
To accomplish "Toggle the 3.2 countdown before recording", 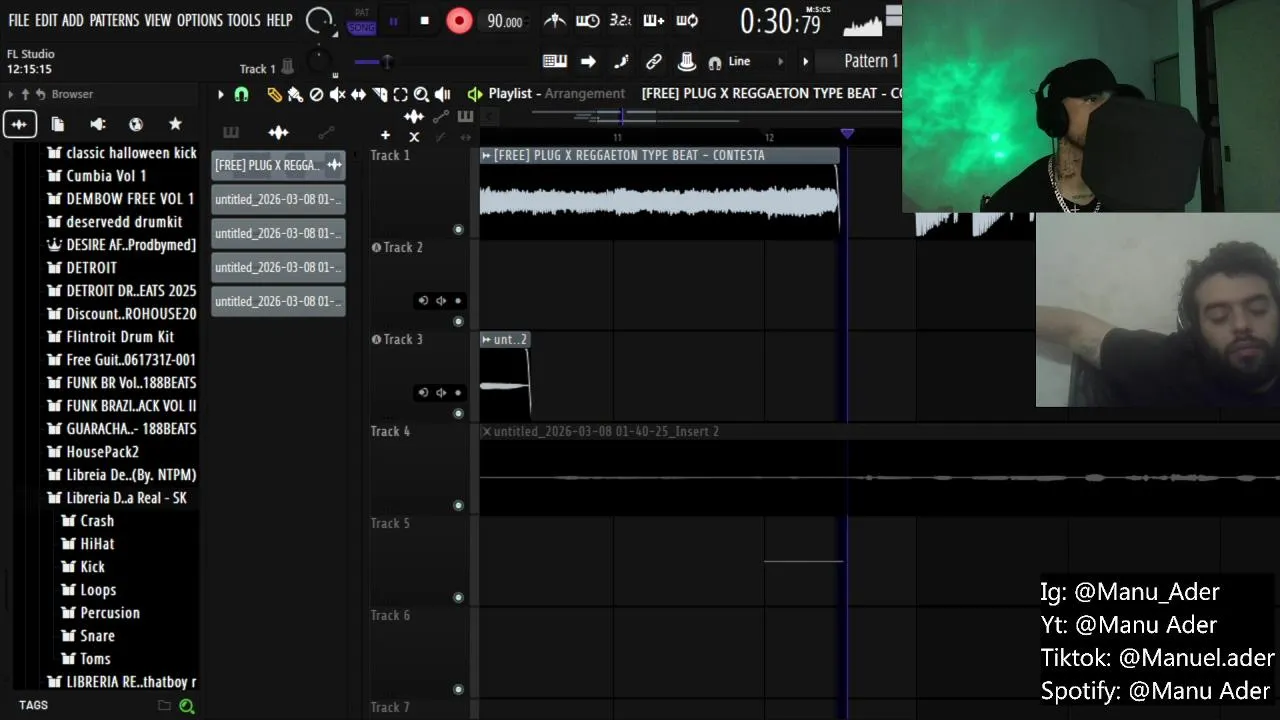I will 620,20.
